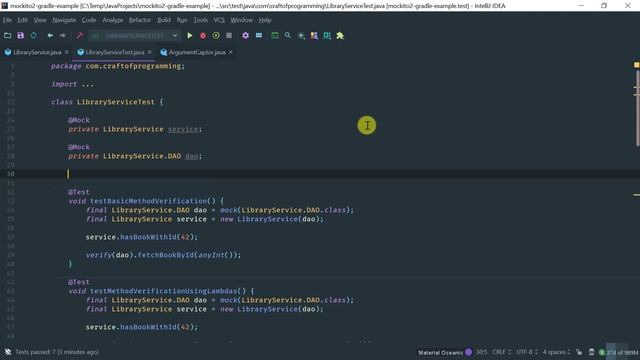This screenshot has height=360, width=640.
Task: Open Settings via purple gear icon
Action: click(x=245, y=36)
